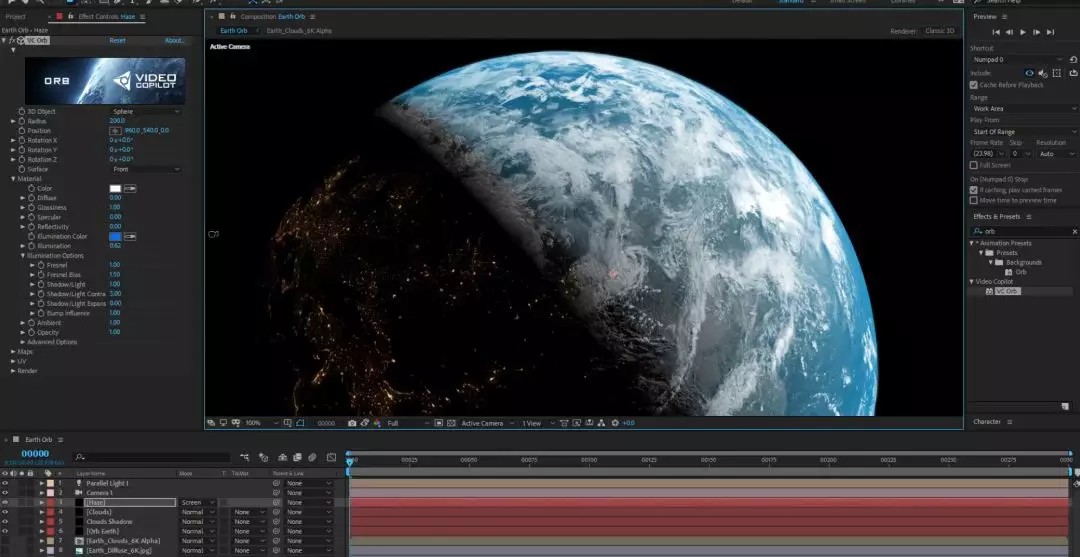Toggle include overlays icon in Preview
Screen dimensions: 1080x557
(1057, 73)
